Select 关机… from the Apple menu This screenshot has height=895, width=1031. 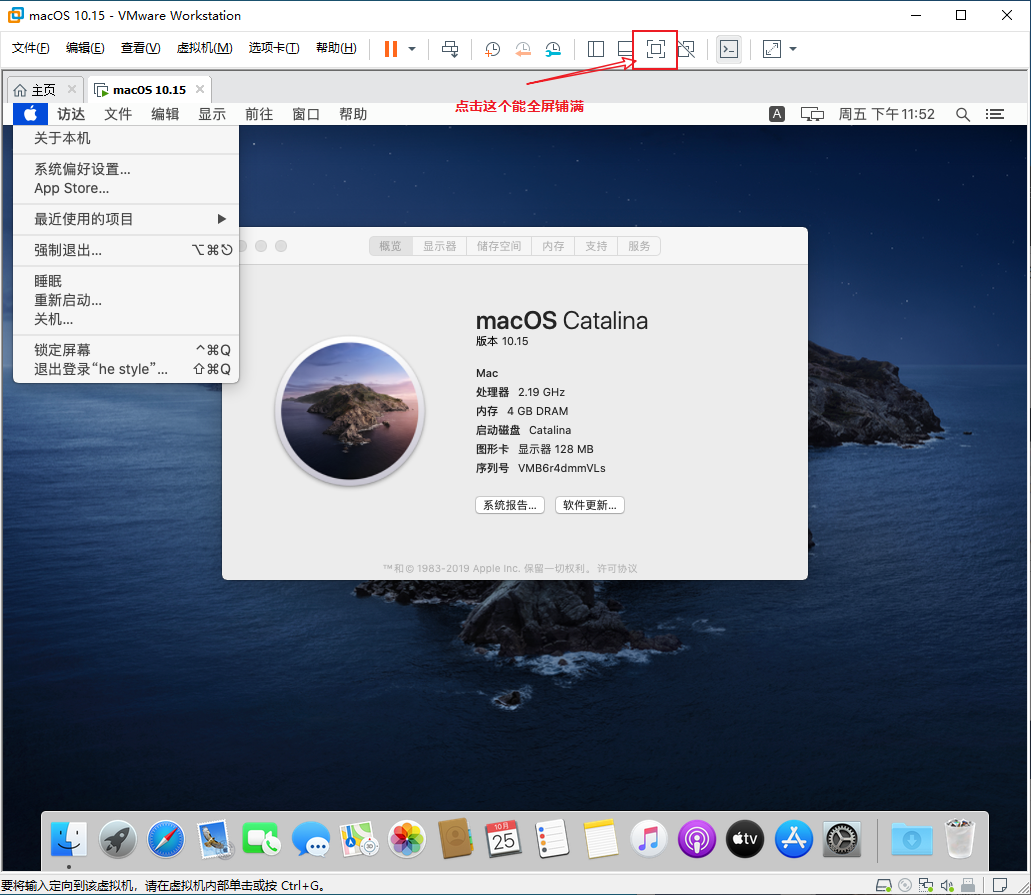pos(126,319)
